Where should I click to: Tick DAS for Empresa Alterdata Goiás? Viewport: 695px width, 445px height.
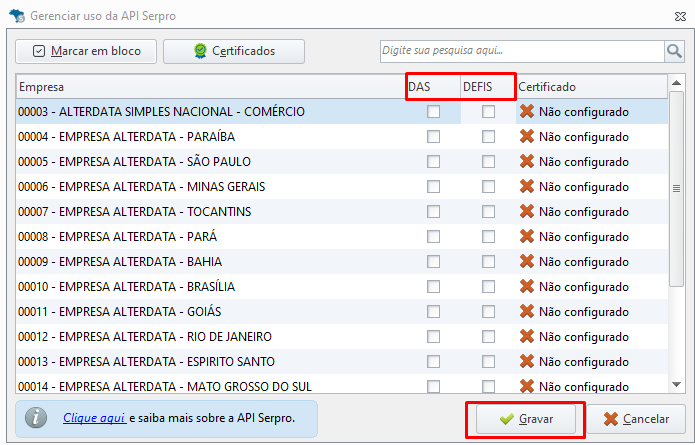pos(433,312)
